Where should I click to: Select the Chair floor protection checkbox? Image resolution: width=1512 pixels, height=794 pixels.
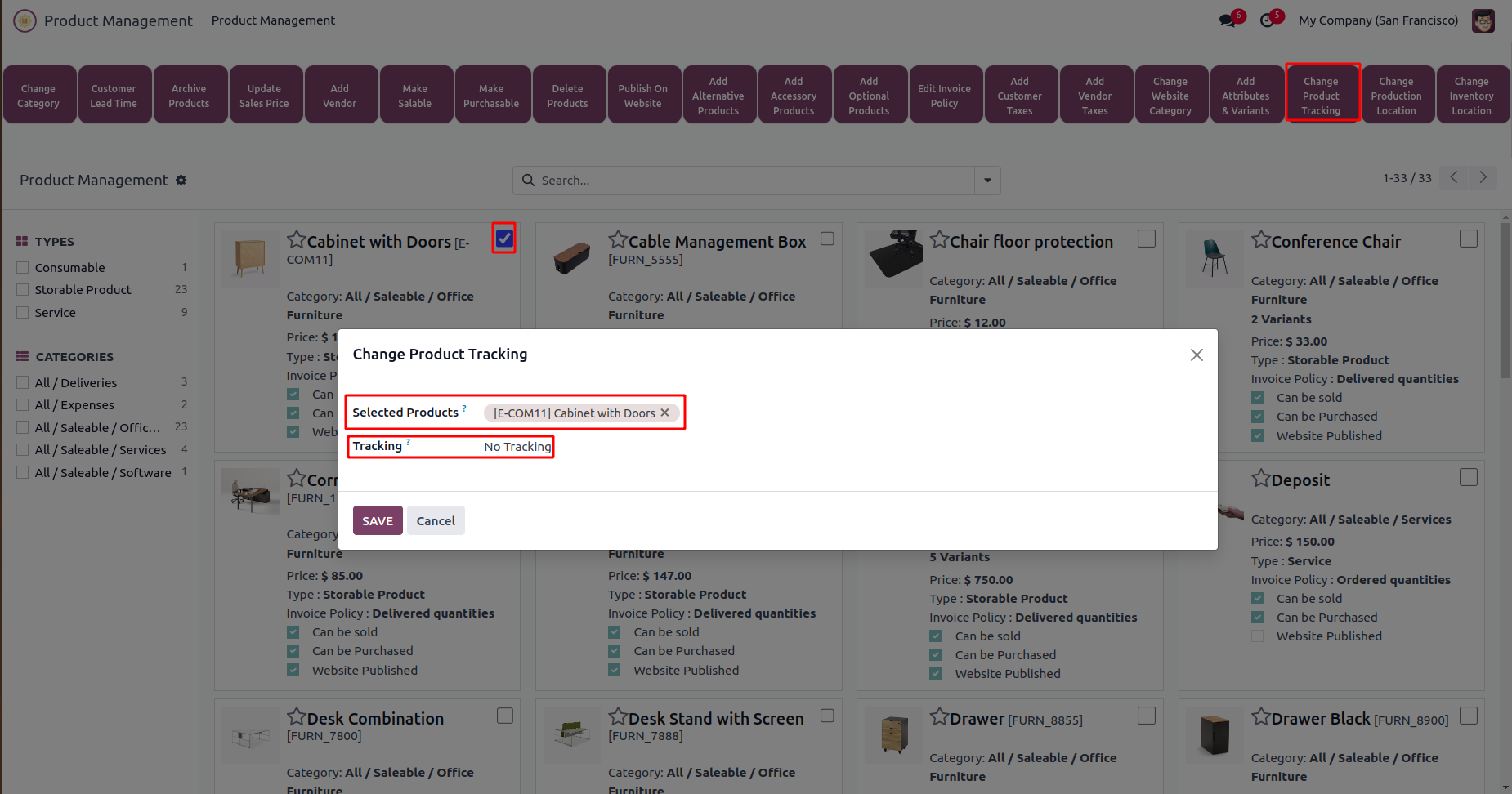[x=1147, y=239]
